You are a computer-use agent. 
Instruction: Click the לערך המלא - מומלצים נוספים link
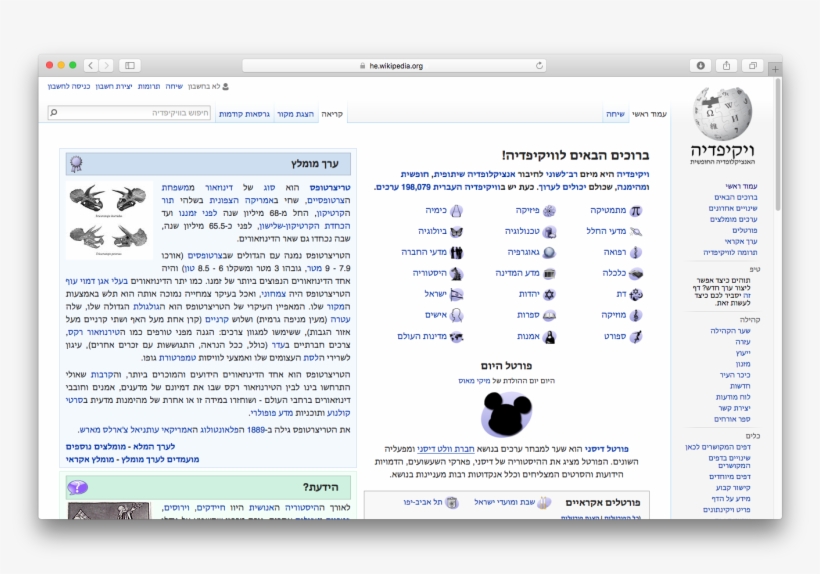click(x=120, y=446)
